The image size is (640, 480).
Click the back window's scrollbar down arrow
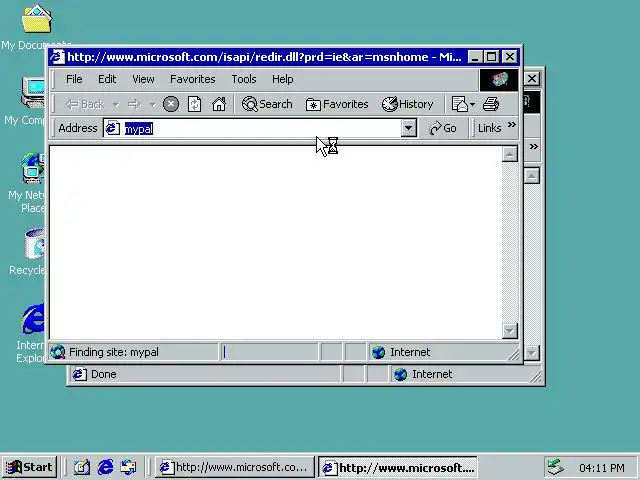tap(532, 353)
